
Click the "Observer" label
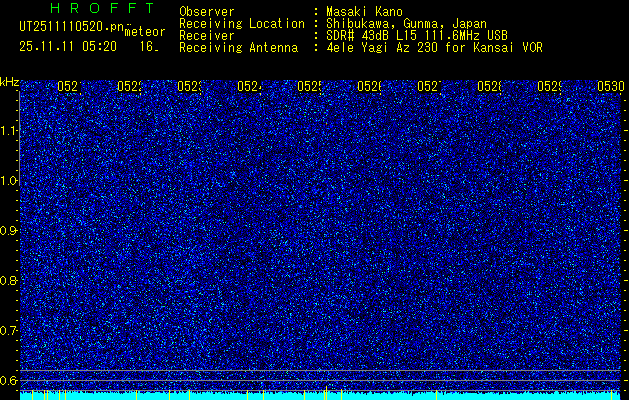(207, 11)
